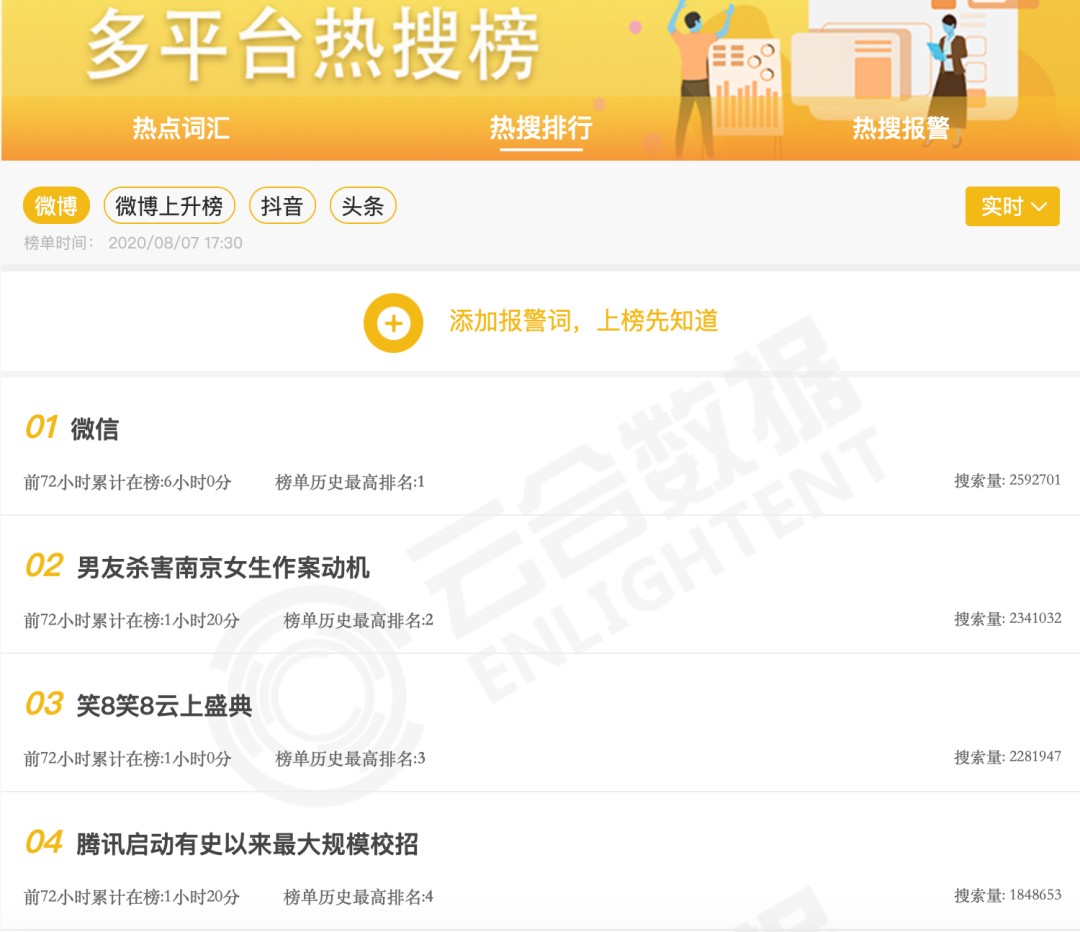Click search volume 搜索量: 1848653
This screenshot has width=1080, height=932.
point(1007,895)
